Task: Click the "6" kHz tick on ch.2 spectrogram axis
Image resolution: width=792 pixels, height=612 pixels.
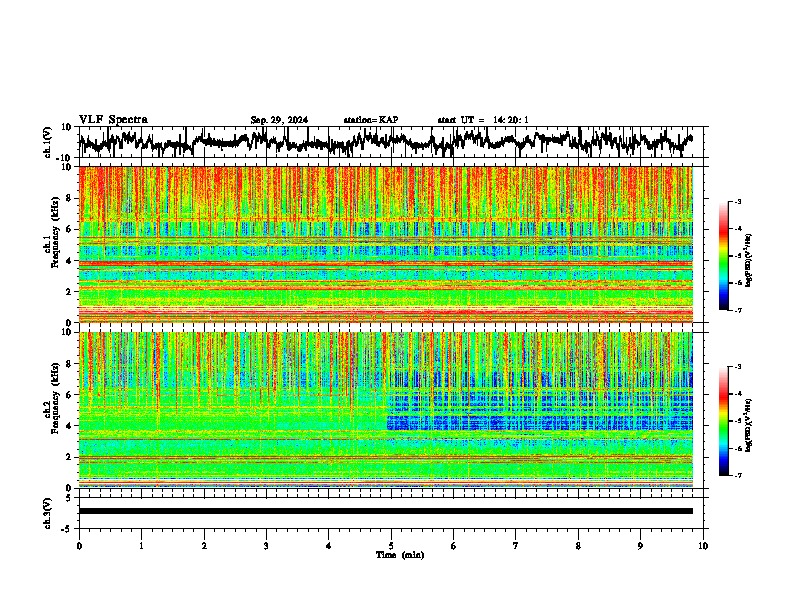Action: pyautogui.click(x=70, y=394)
